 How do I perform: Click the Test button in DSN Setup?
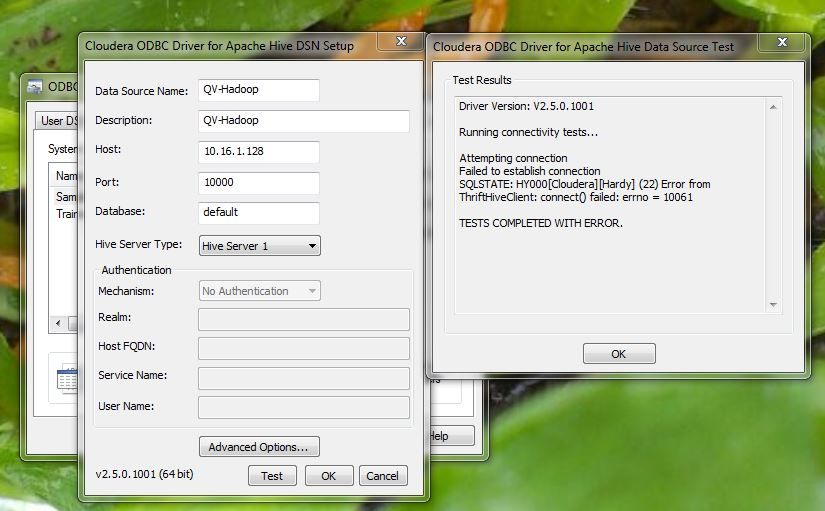click(272, 476)
